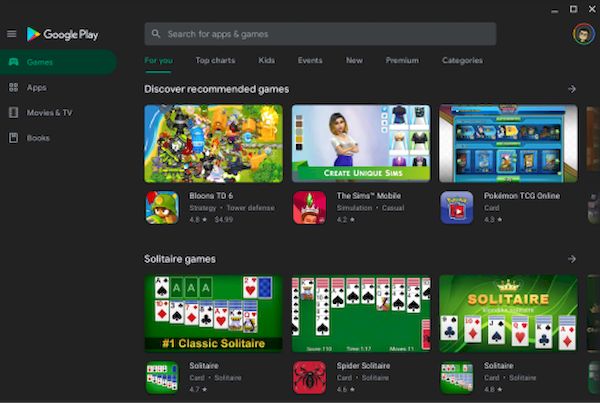The image size is (600, 404).
Task: Open the hamburger navigation menu
Action: pos(11,34)
